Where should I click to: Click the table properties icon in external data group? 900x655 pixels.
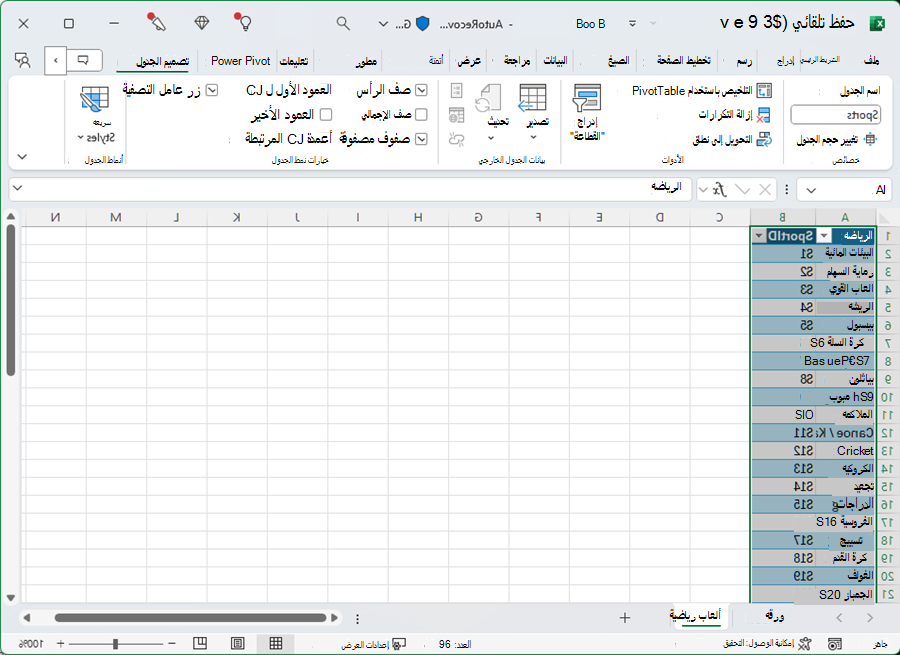[x=457, y=91]
